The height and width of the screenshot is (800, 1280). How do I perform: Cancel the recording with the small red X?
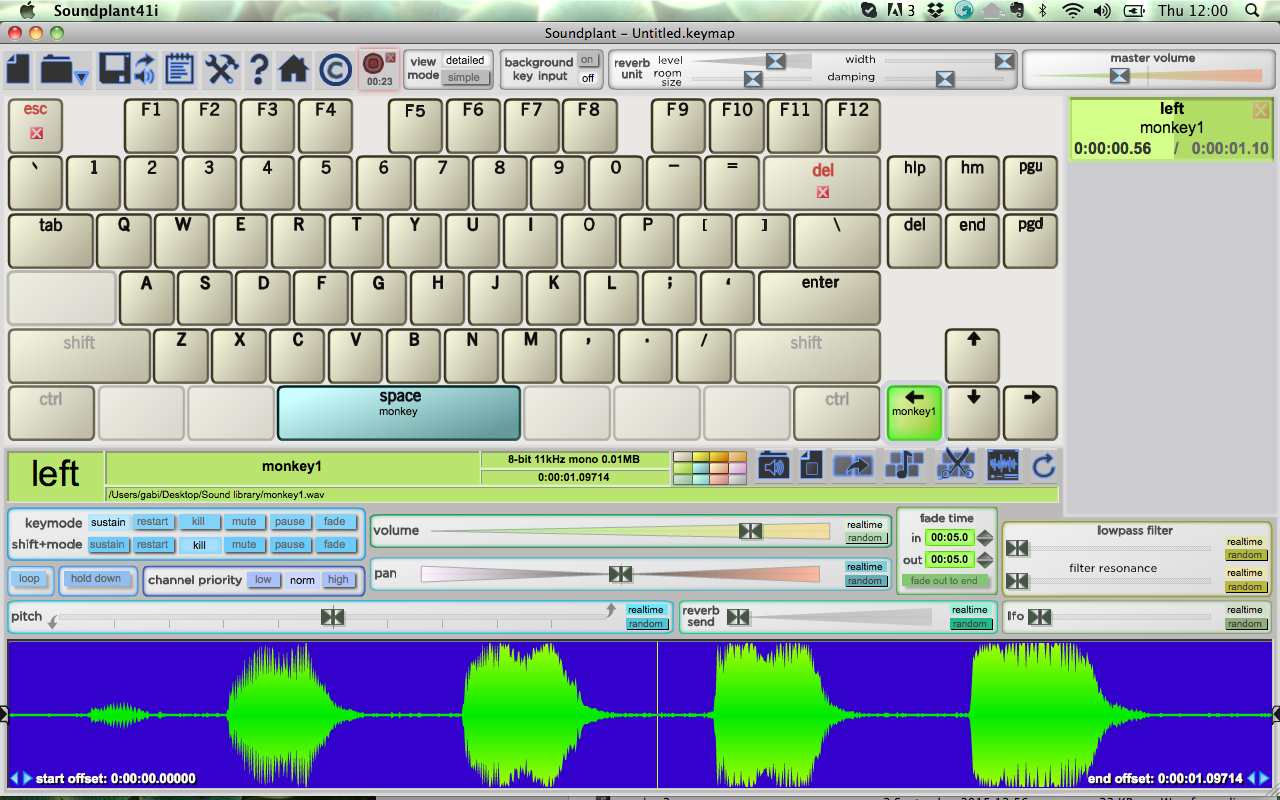coord(391,58)
